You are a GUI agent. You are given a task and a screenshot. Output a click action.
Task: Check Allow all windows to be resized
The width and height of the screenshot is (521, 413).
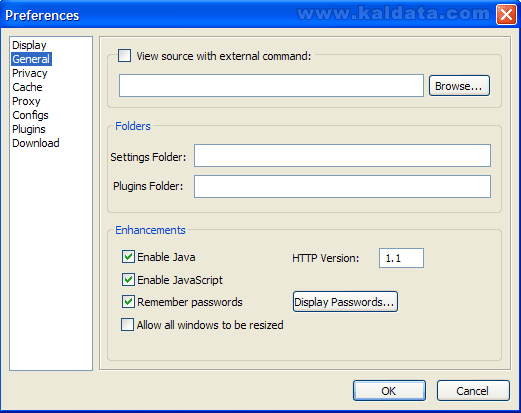pos(127,324)
